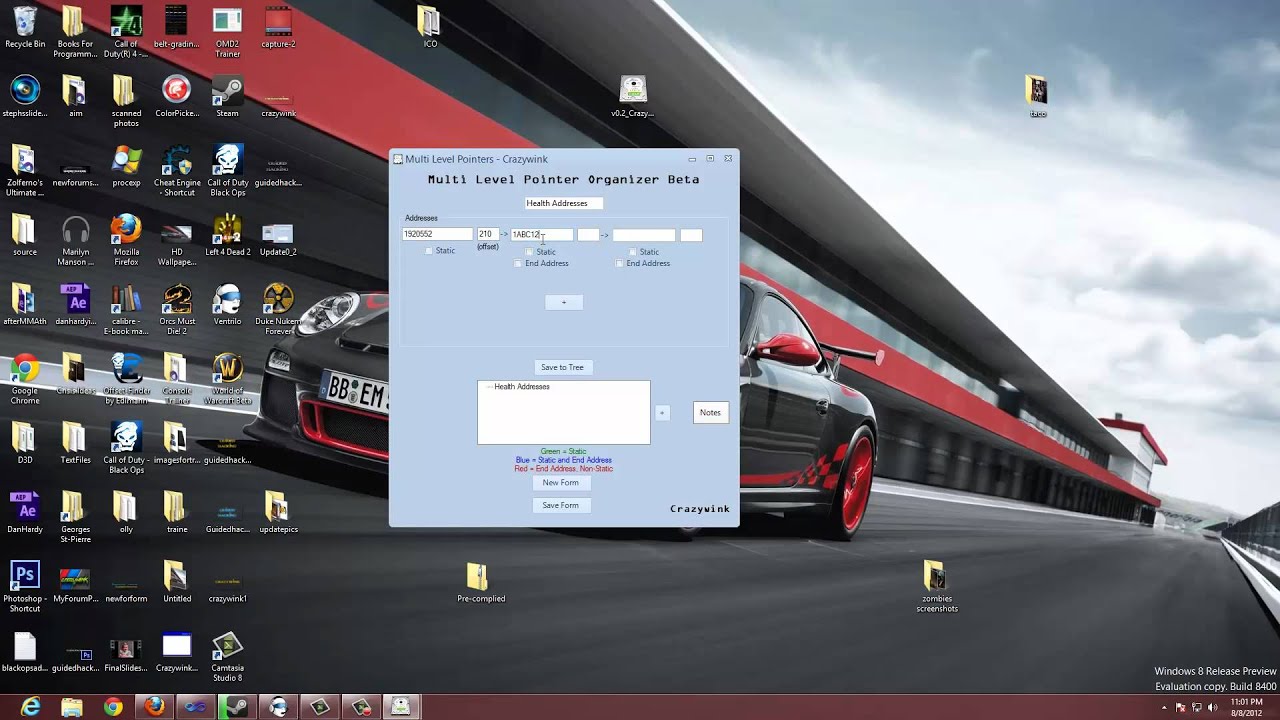Click the Notes button
The width and height of the screenshot is (1280, 720).
click(x=710, y=412)
